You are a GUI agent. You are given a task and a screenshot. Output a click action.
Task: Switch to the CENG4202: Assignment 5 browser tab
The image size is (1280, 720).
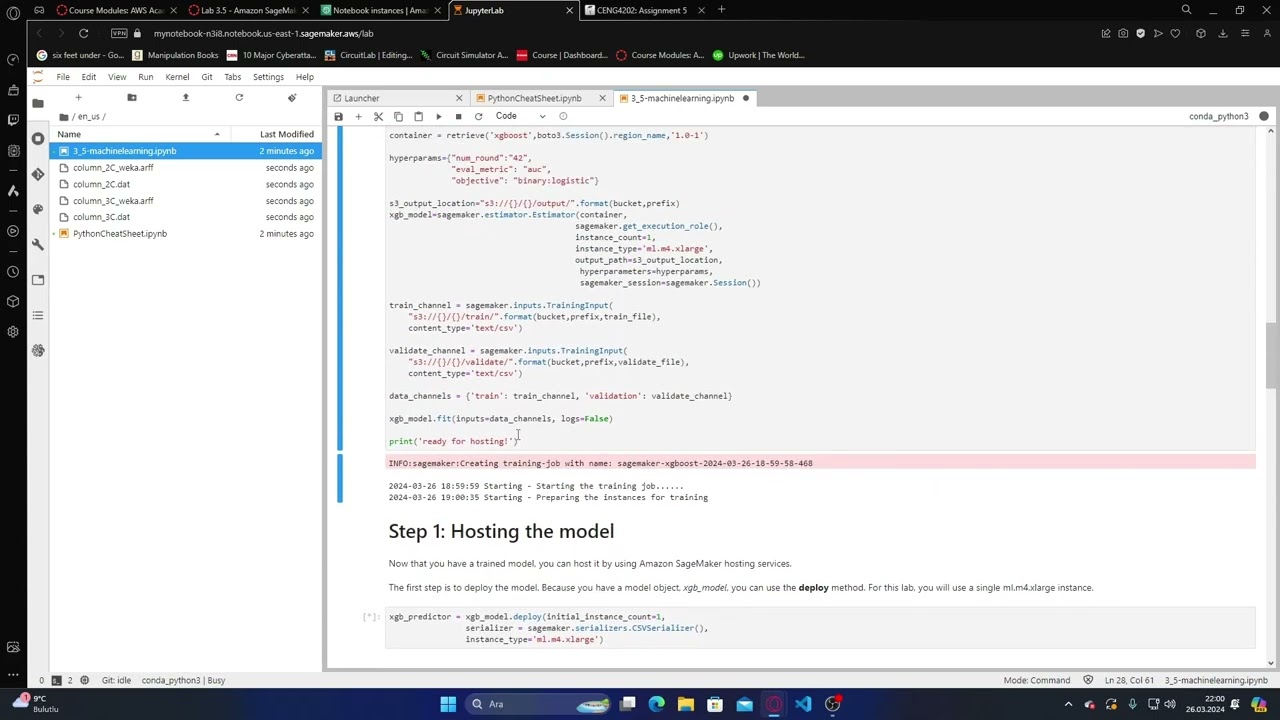pos(643,10)
